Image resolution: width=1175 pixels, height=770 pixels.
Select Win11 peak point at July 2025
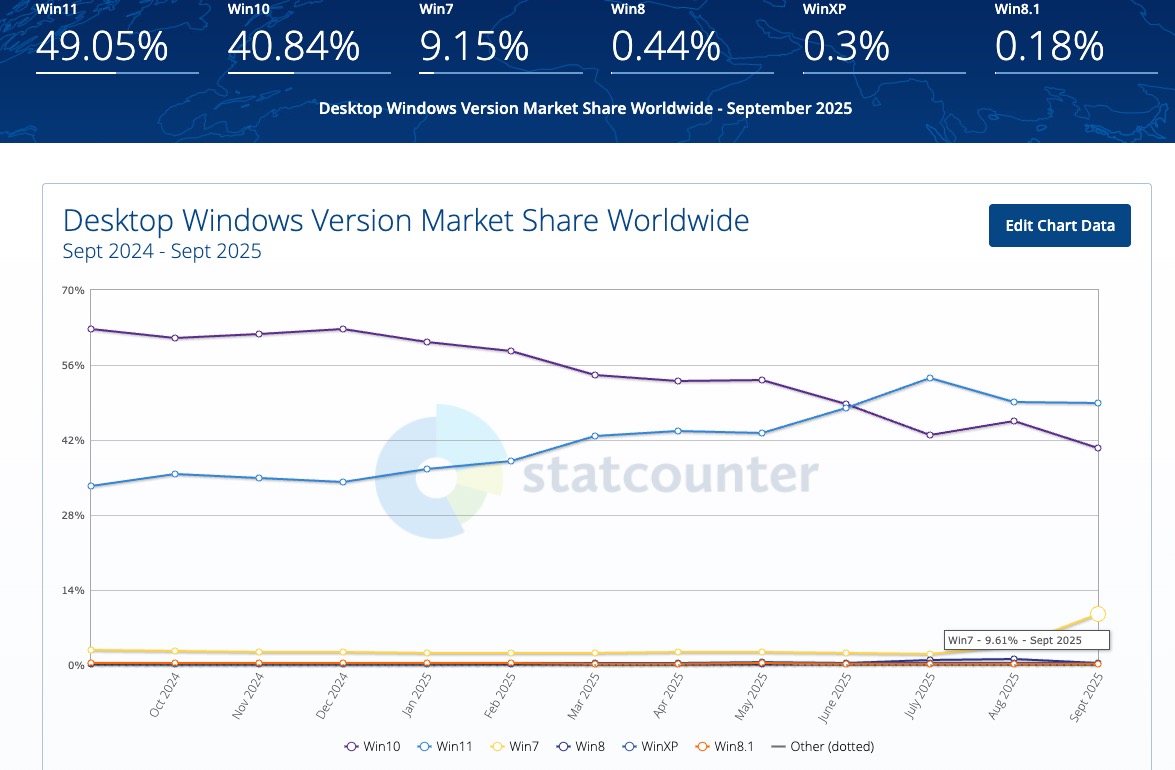tap(930, 378)
